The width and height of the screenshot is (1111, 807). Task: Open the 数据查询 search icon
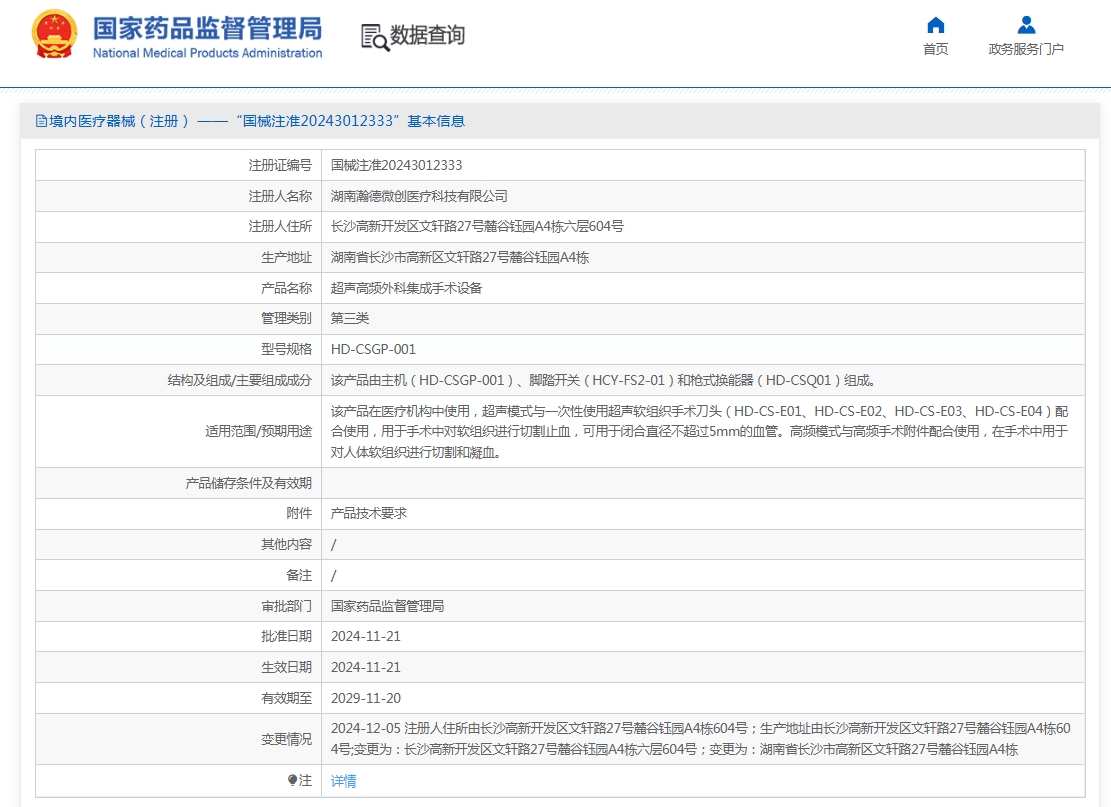click(x=375, y=38)
